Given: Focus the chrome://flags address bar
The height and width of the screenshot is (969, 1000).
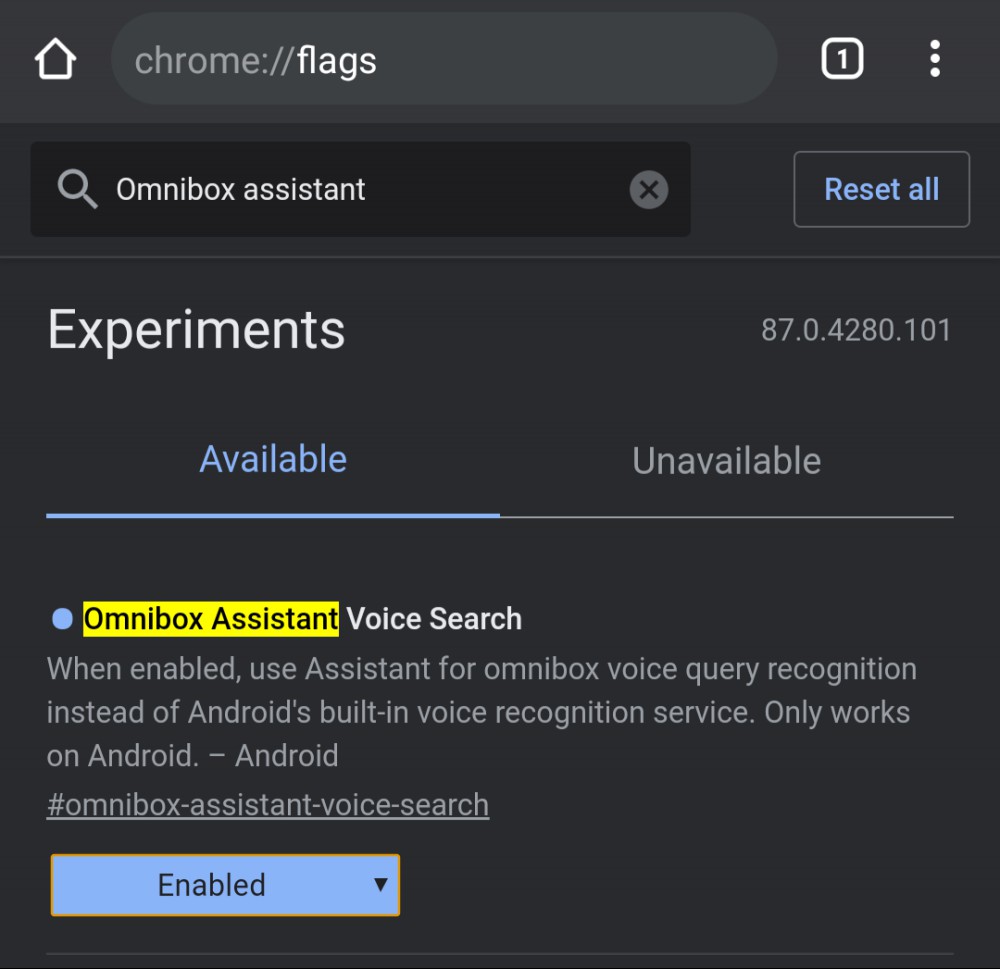Looking at the screenshot, I should tap(444, 59).
